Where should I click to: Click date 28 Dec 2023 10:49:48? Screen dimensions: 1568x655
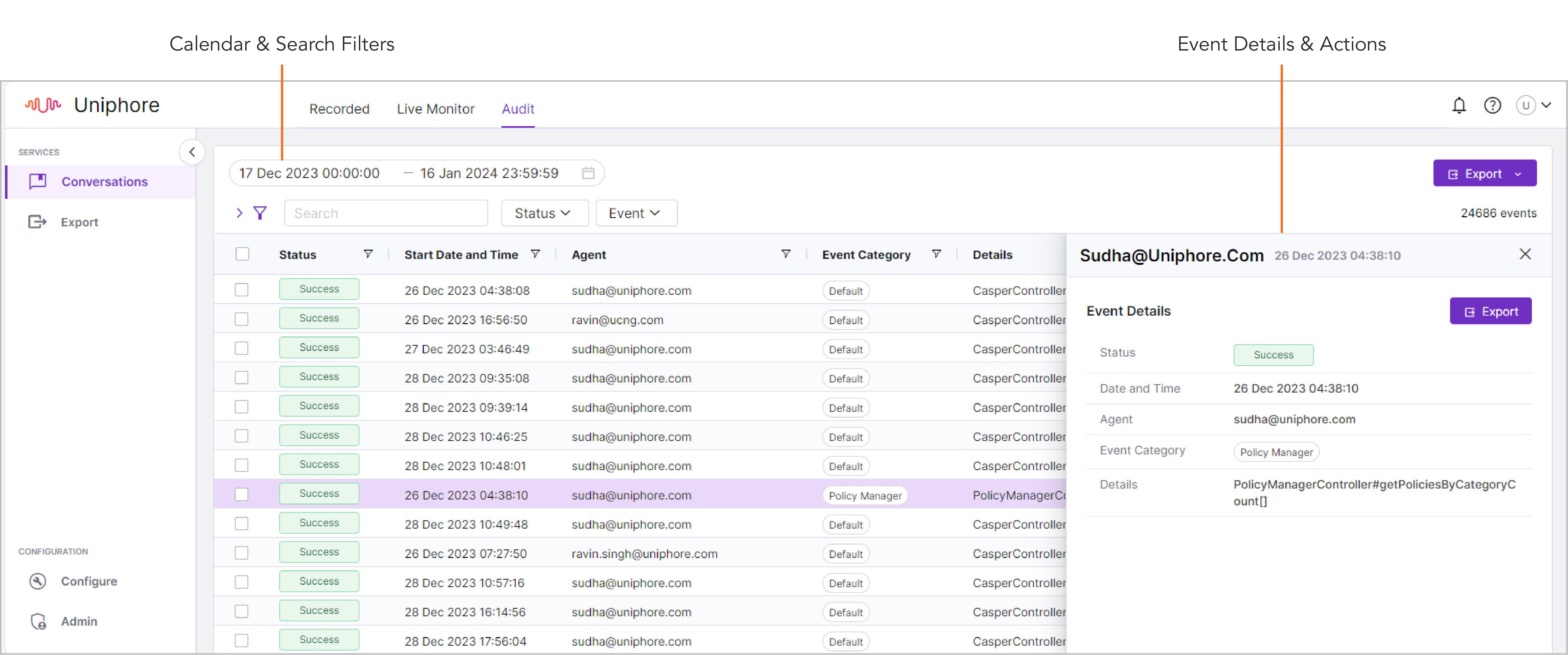point(466,524)
